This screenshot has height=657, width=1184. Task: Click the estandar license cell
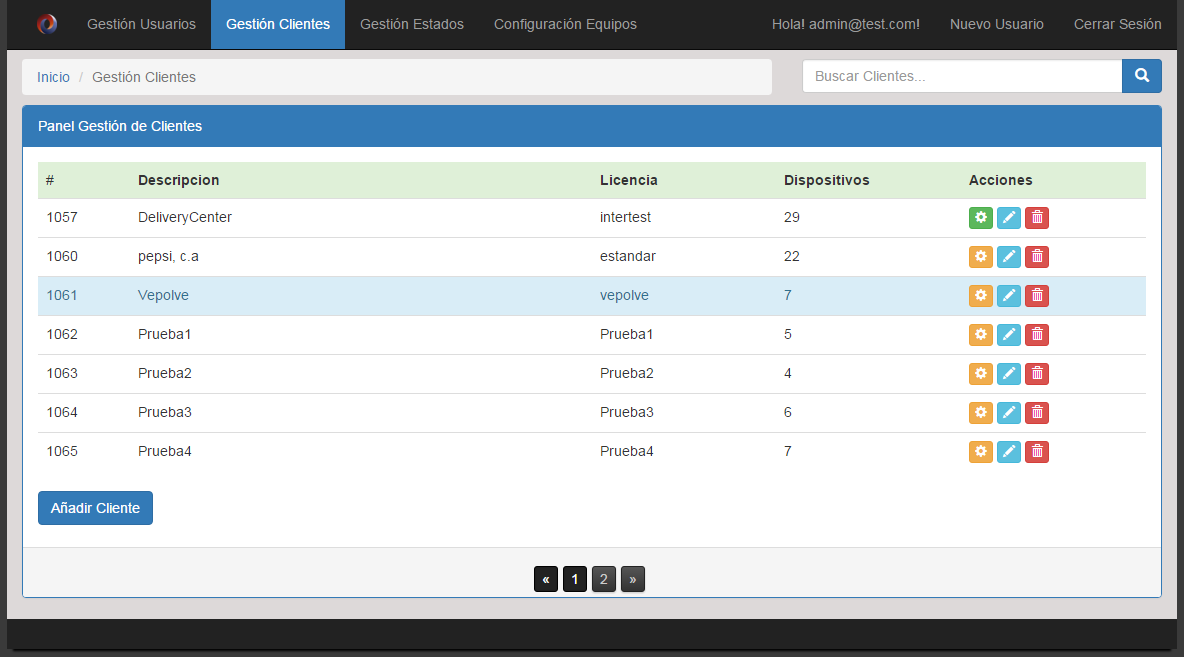[627, 257]
